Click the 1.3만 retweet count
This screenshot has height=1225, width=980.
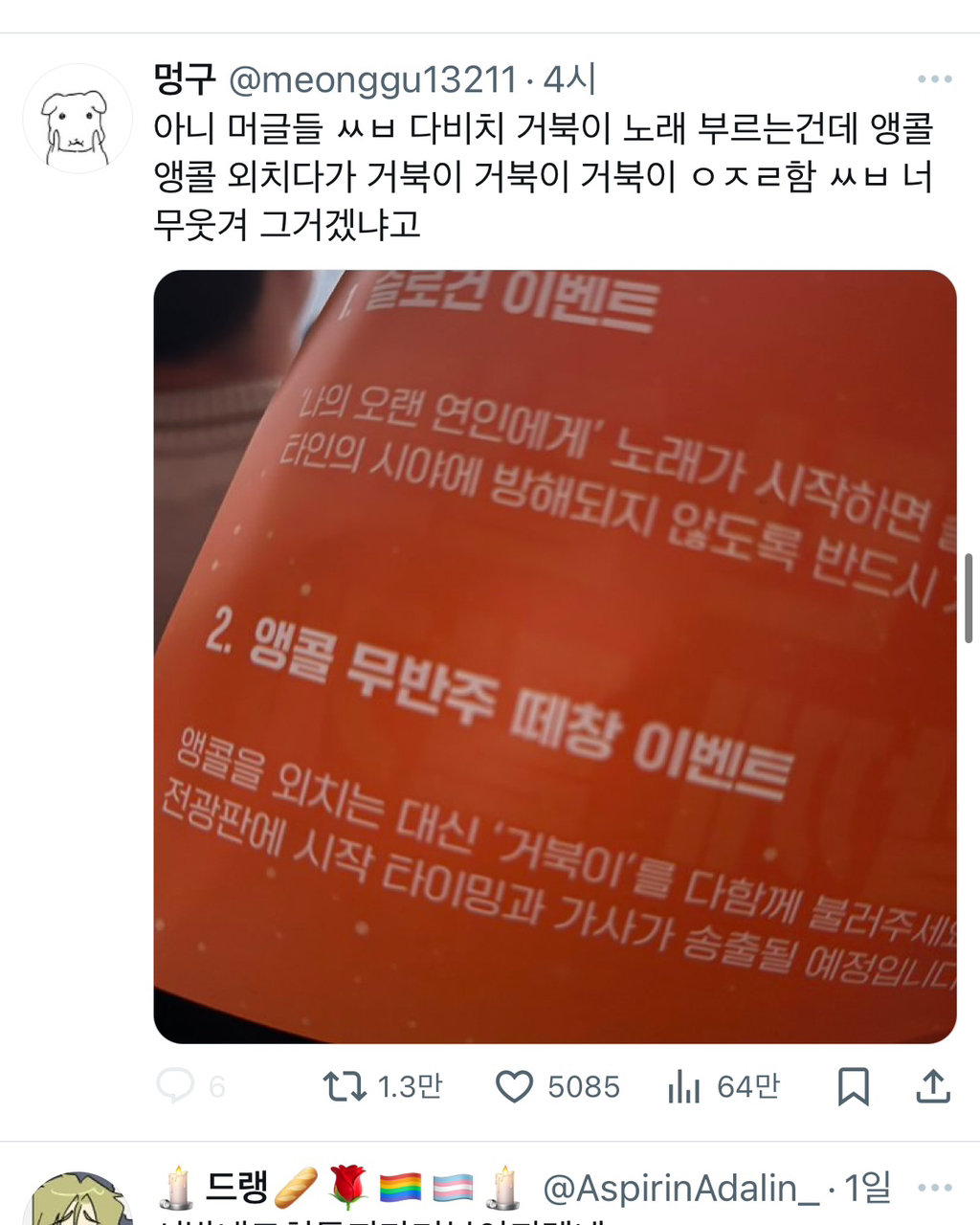pyautogui.click(x=410, y=1087)
